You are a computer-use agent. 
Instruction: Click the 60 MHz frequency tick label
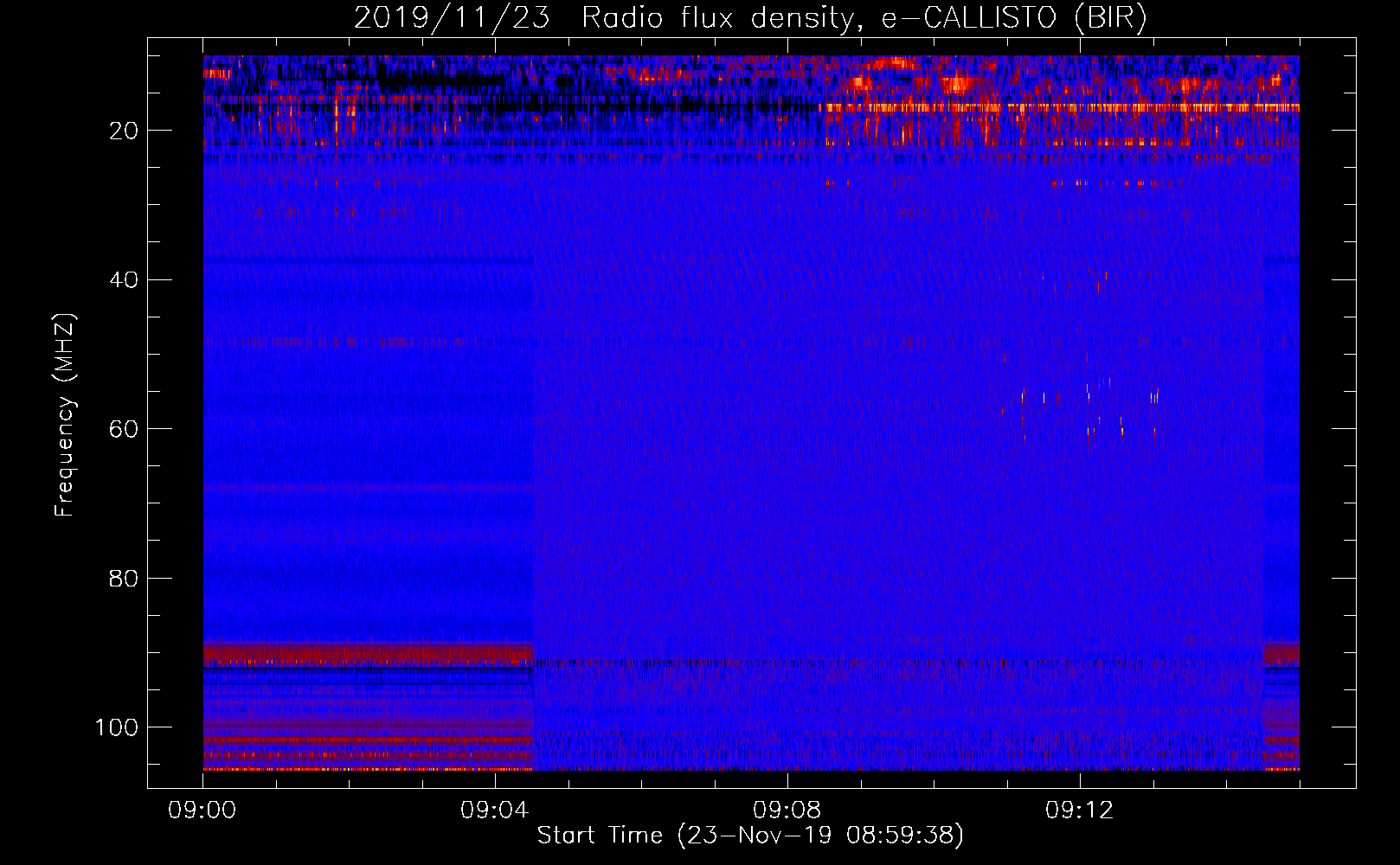pos(125,429)
